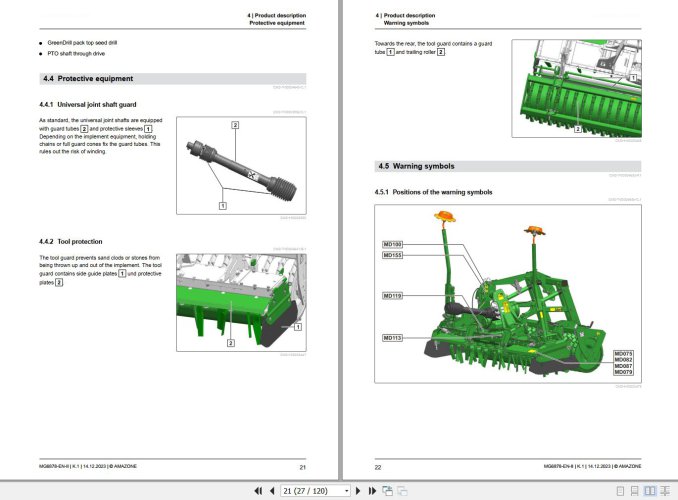Click the 4.5 Warning symbols heading
The height and width of the screenshot is (500, 678).
(416, 166)
